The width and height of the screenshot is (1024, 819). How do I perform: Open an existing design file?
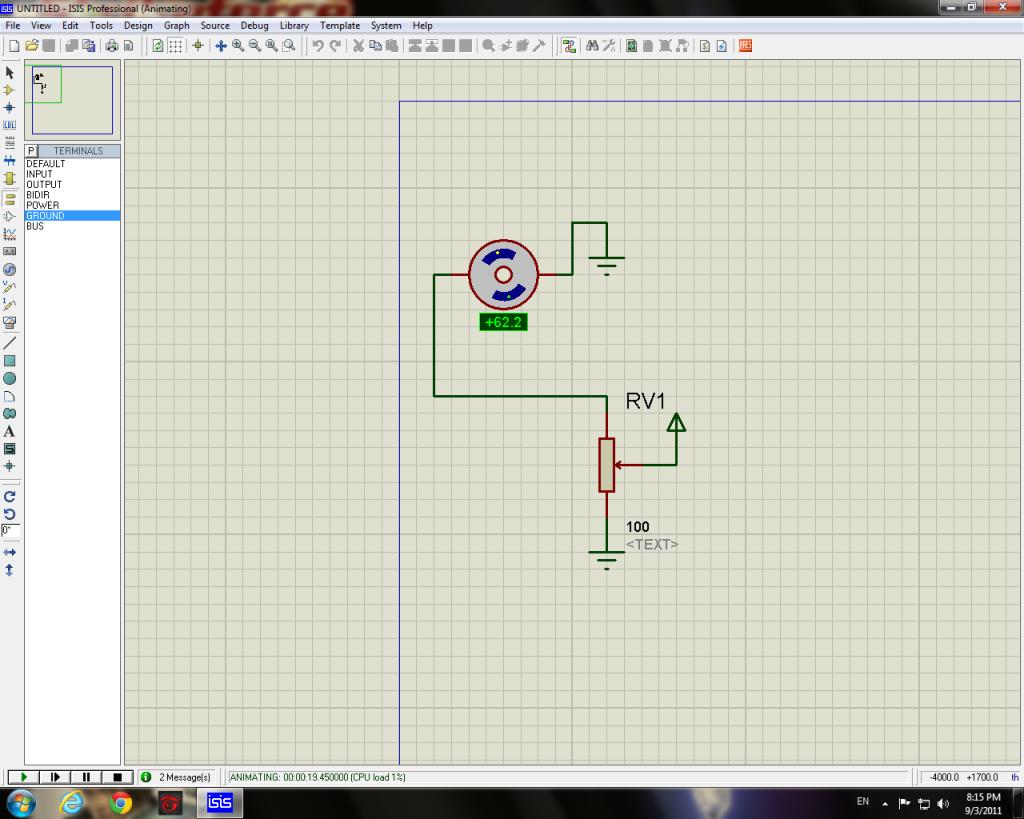click(x=31, y=46)
